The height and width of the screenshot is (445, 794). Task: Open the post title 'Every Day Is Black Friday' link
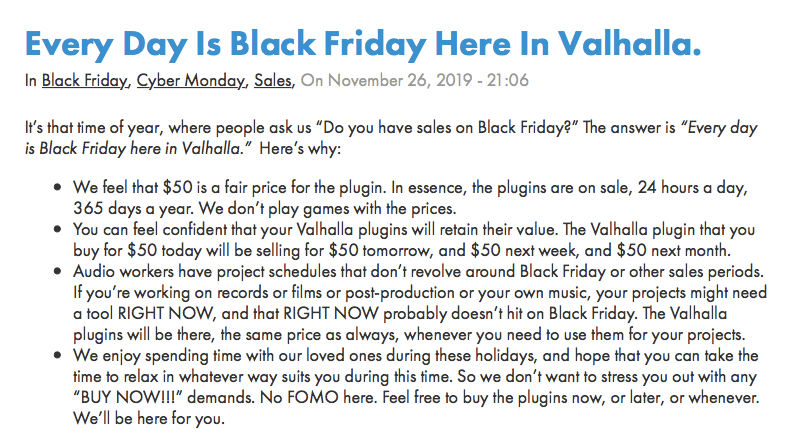[x=362, y=43]
